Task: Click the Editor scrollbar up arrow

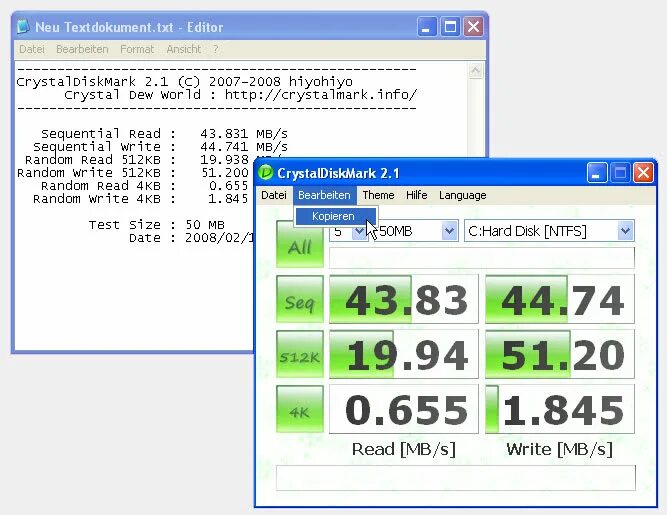Action: [476, 71]
